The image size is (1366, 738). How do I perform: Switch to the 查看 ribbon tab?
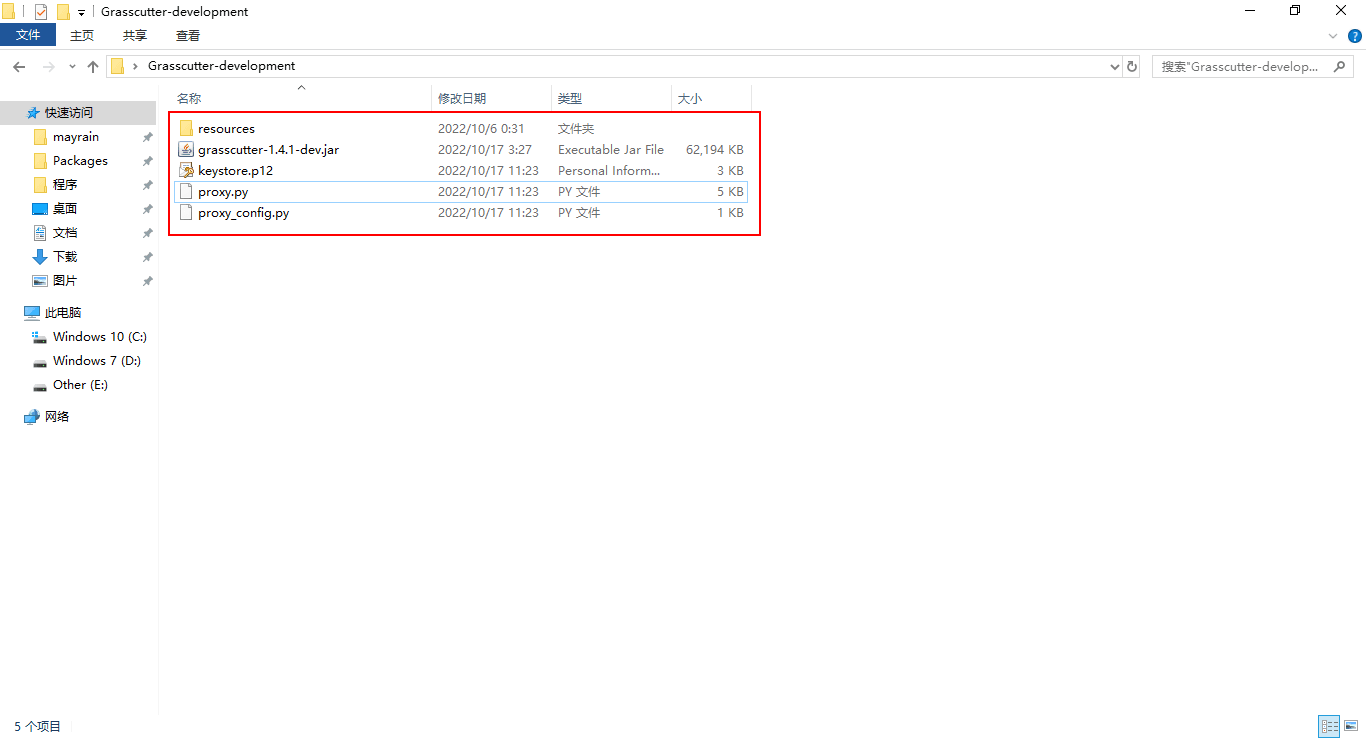pyautogui.click(x=187, y=35)
